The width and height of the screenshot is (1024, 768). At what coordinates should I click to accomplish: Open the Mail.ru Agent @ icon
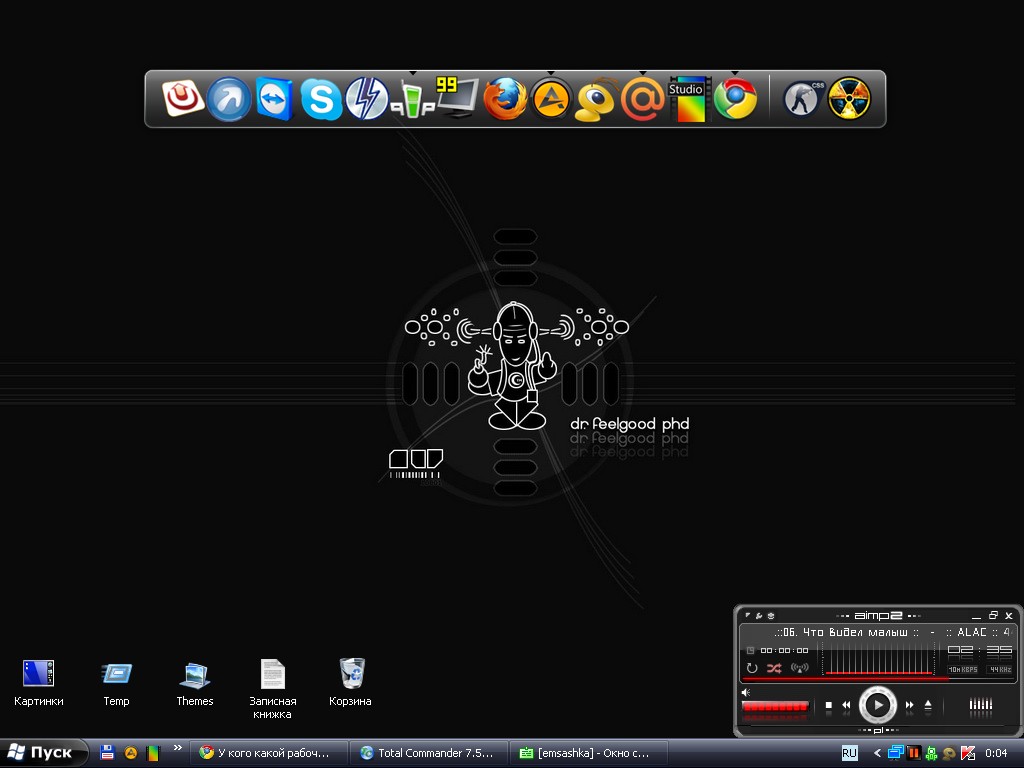point(642,99)
